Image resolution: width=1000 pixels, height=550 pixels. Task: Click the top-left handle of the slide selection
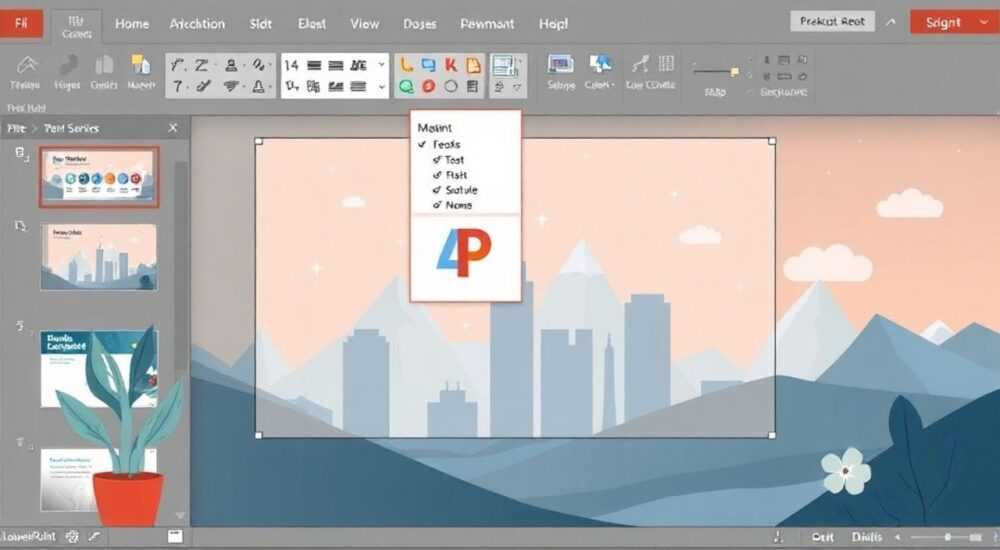pos(258,141)
